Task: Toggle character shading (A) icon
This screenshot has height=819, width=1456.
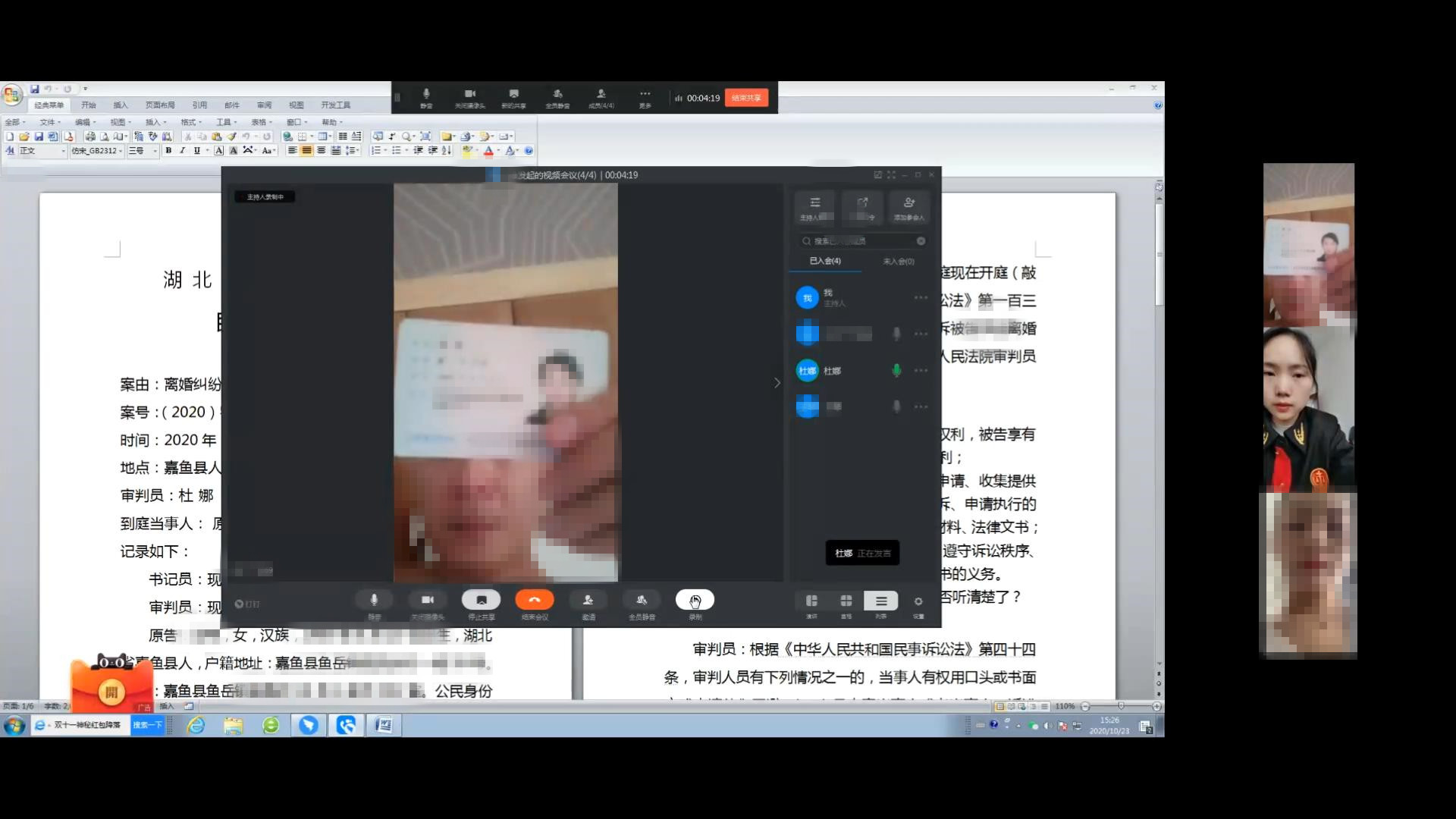Action: tap(234, 151)
